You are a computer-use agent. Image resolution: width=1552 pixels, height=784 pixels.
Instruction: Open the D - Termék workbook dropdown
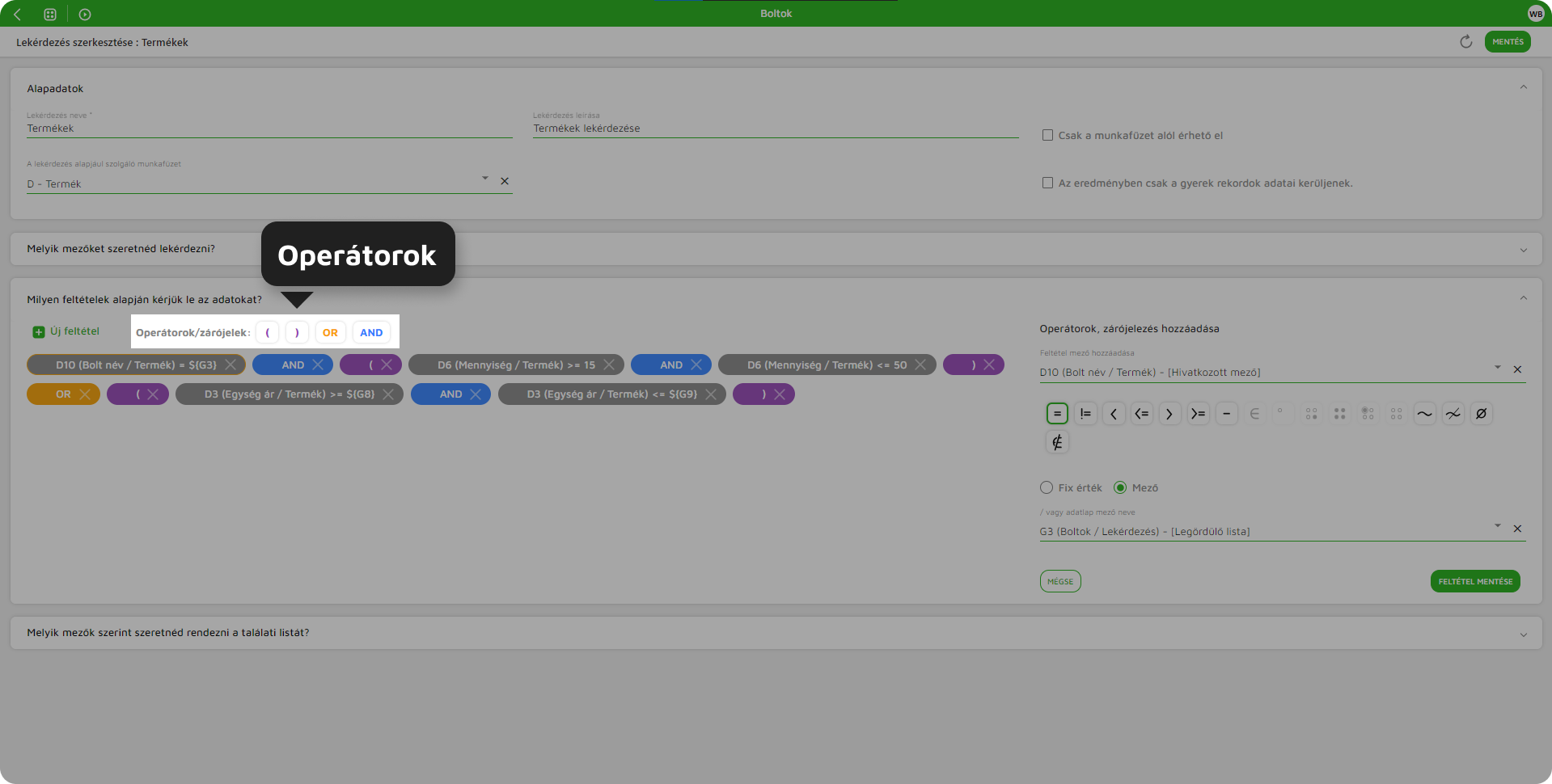[485, 178]
